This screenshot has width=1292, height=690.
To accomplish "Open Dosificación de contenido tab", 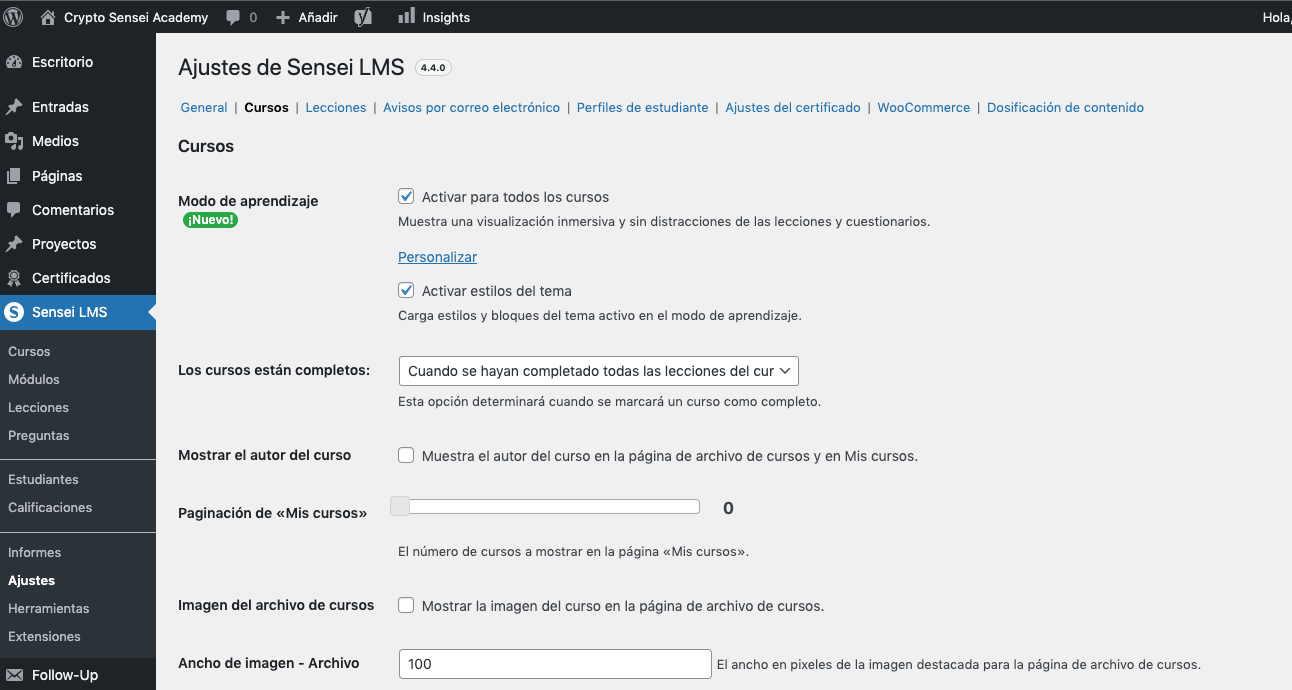I will click(1065, 107).
